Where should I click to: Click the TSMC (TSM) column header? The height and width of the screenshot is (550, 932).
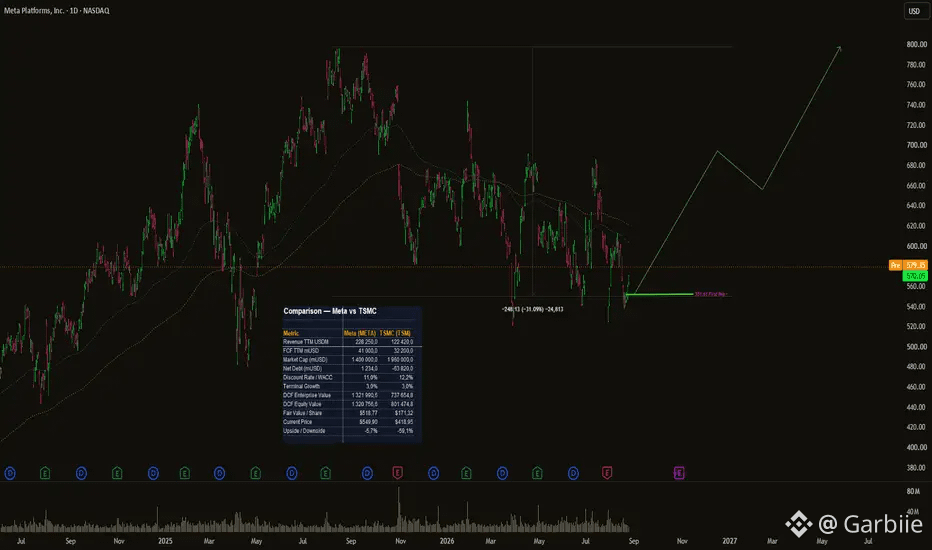pyautogui.click(x=396, y=333)
